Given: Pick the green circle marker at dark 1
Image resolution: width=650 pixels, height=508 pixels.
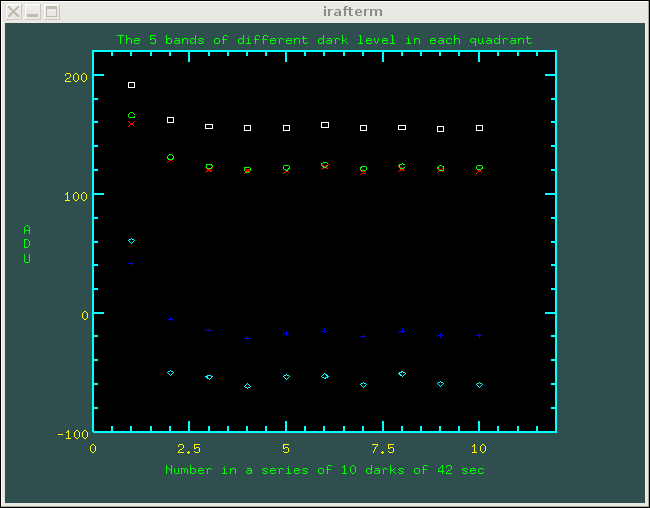Looking at the screenshot, I should point(131,116).
